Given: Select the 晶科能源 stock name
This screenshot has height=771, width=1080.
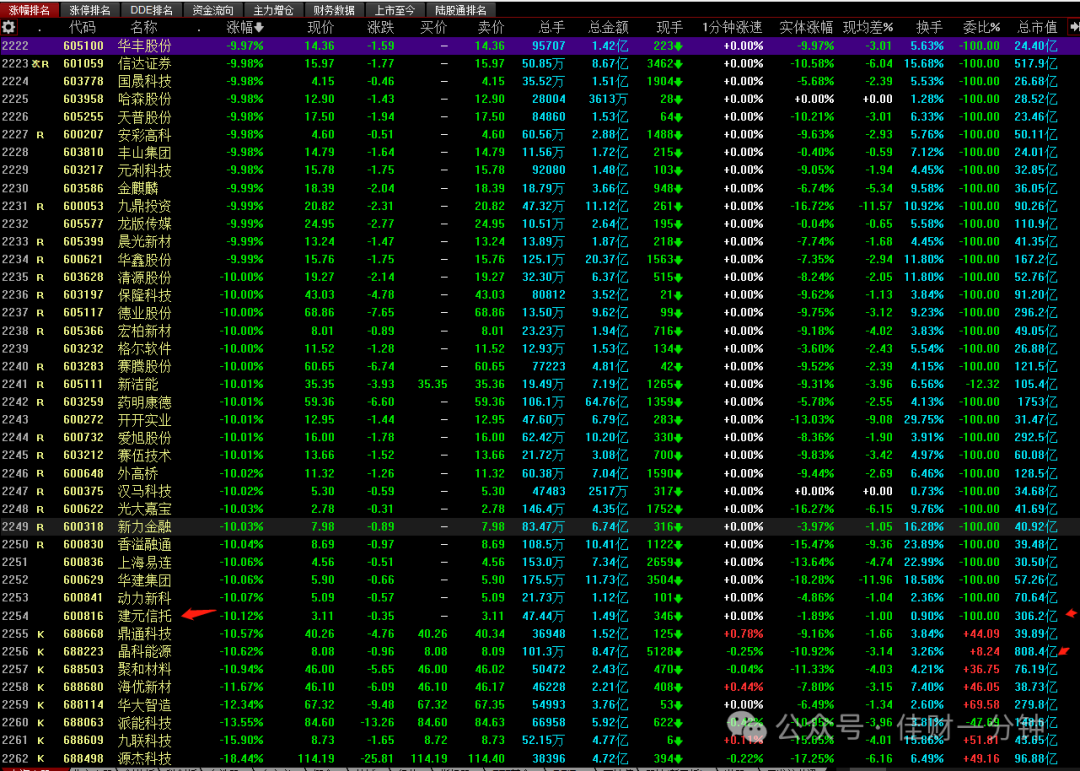Looking at the screenshot, I should (145, 652).
